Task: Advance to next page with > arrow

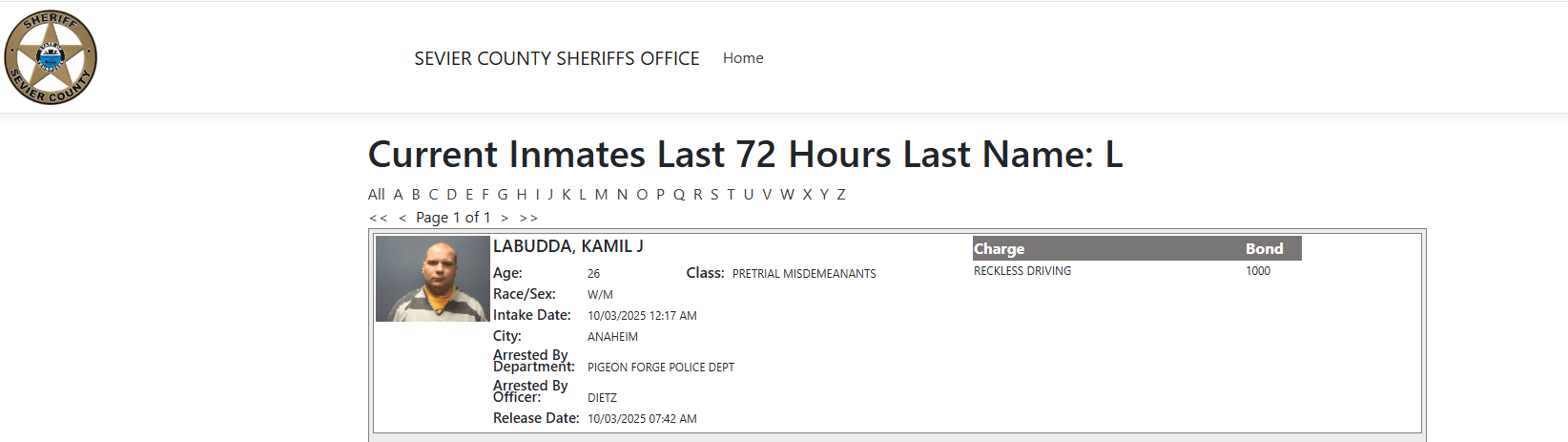Action: [505, 218]
